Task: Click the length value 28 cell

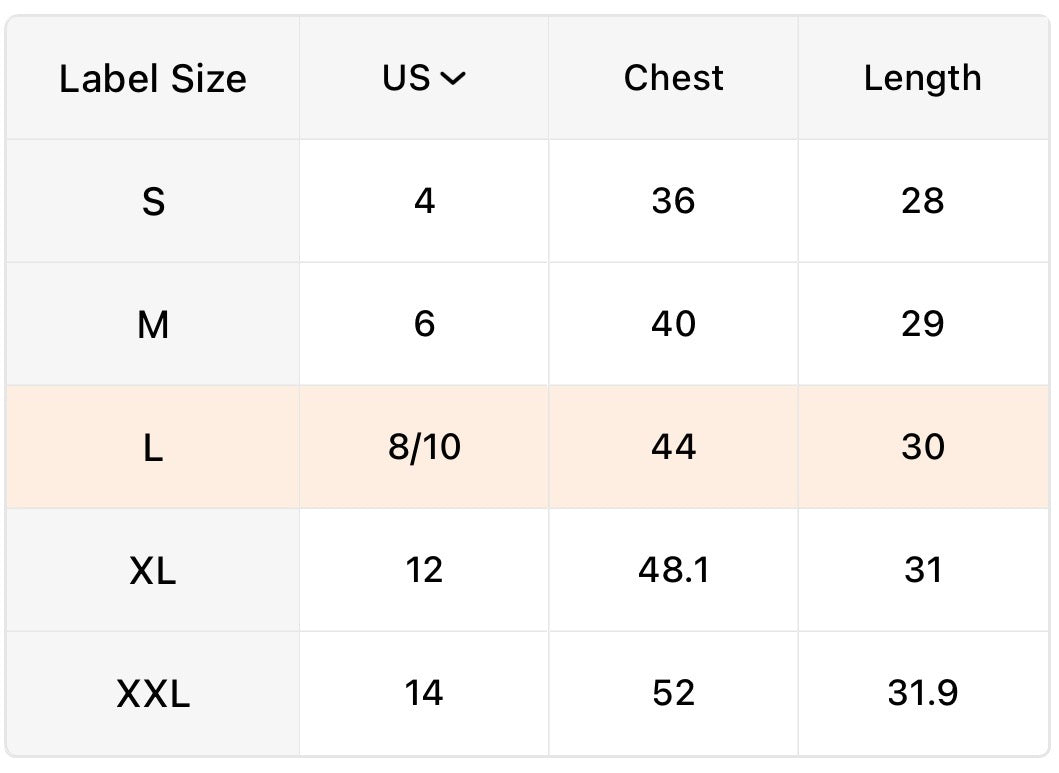Action: (923, 201)
